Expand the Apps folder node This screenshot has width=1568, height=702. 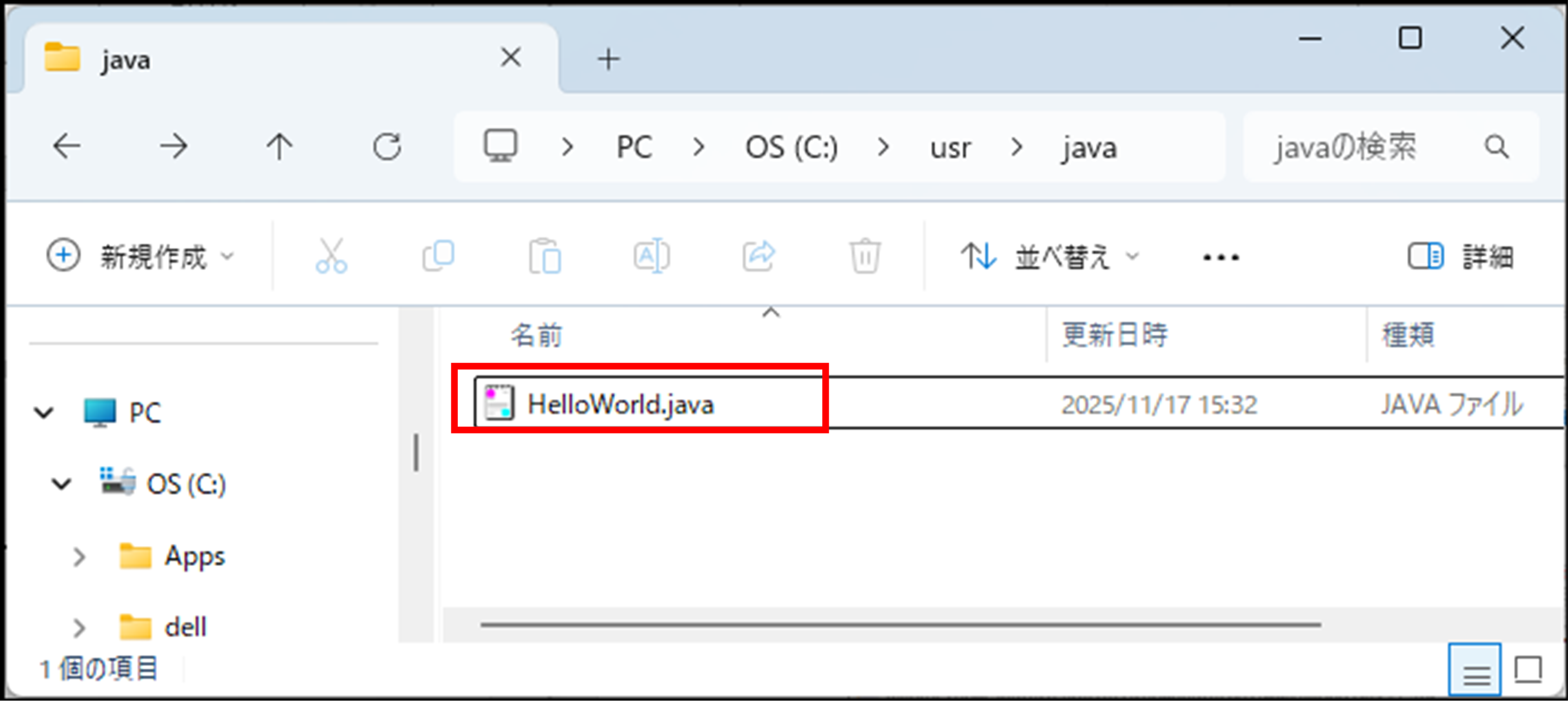79,557
